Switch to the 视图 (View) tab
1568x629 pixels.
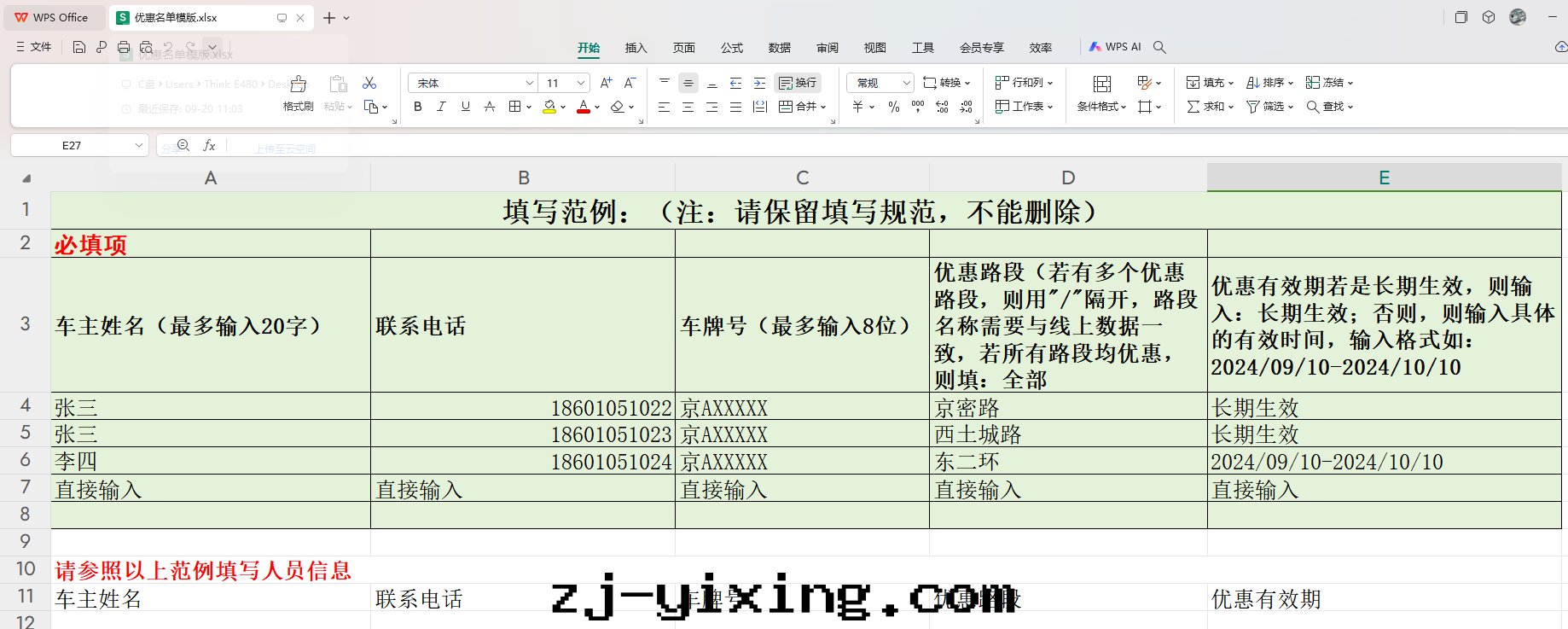[874, 48]
